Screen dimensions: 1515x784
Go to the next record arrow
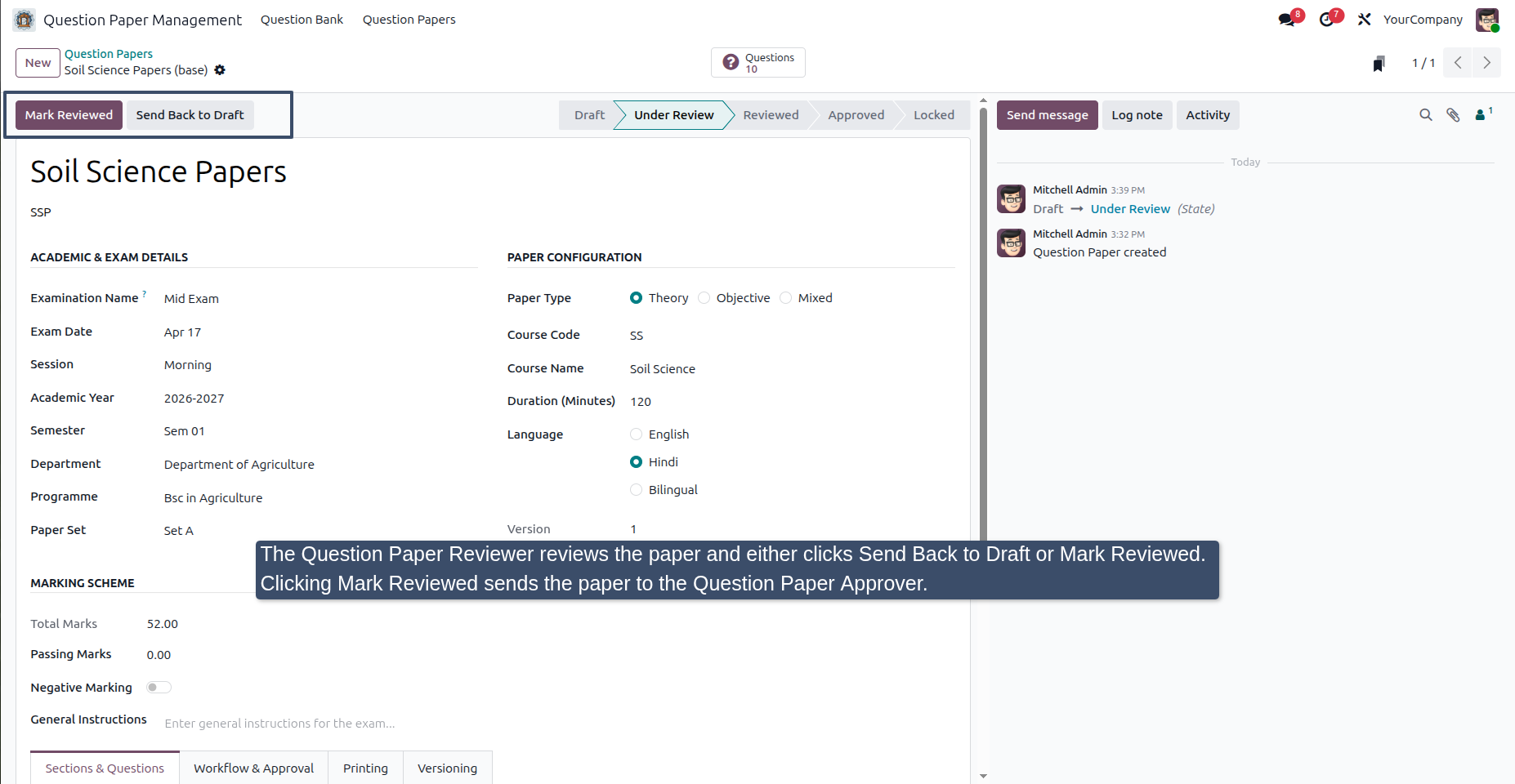point(1486,63)
